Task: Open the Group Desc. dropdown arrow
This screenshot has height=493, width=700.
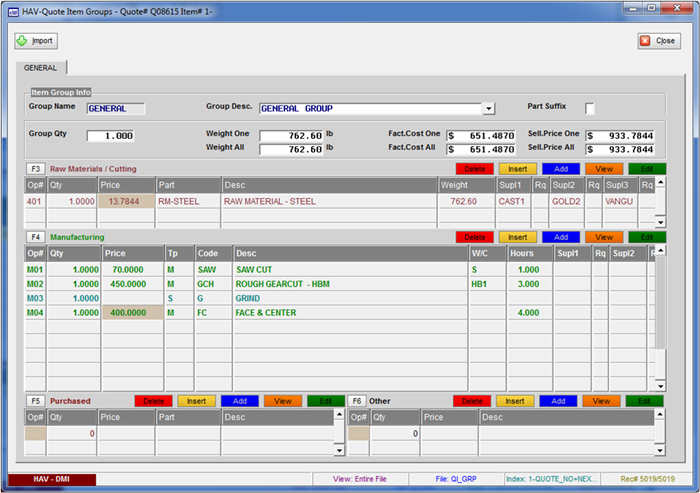Action: pos(489,109)
